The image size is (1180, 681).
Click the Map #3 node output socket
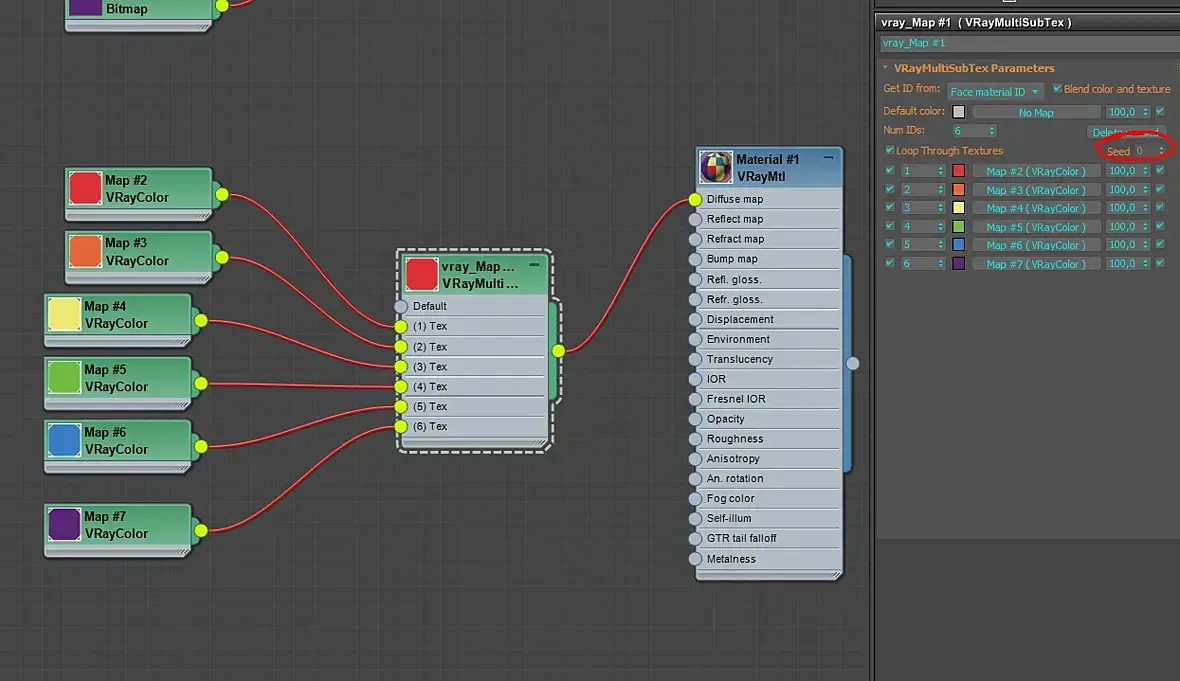222,257
